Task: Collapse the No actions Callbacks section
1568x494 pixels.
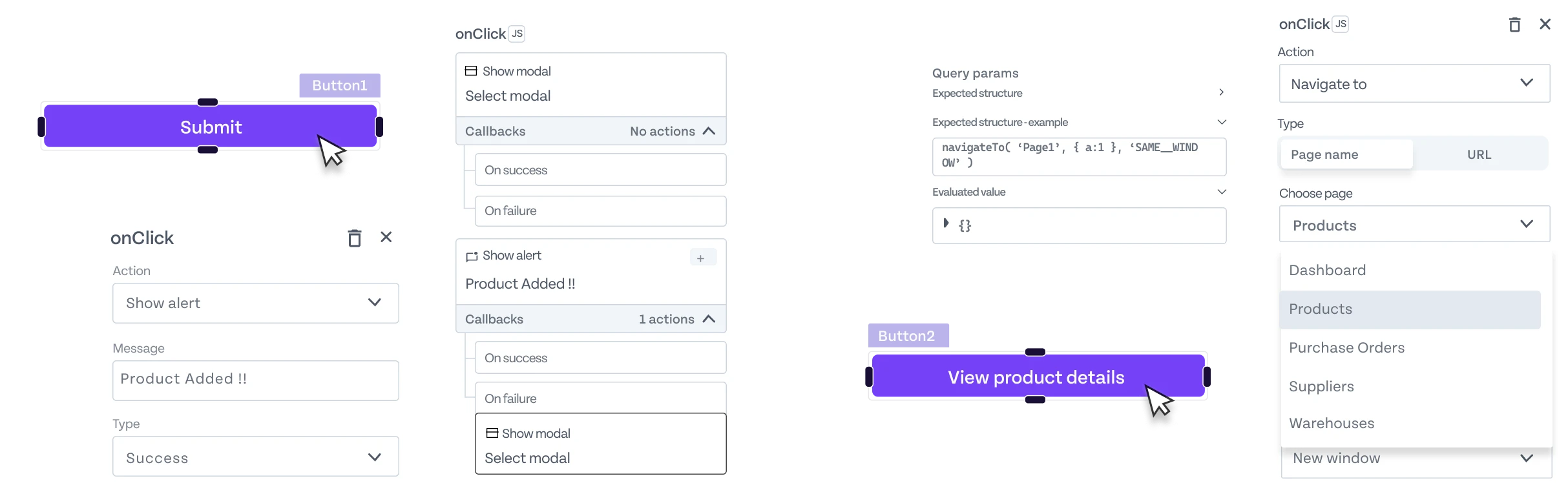Action: 709,131
